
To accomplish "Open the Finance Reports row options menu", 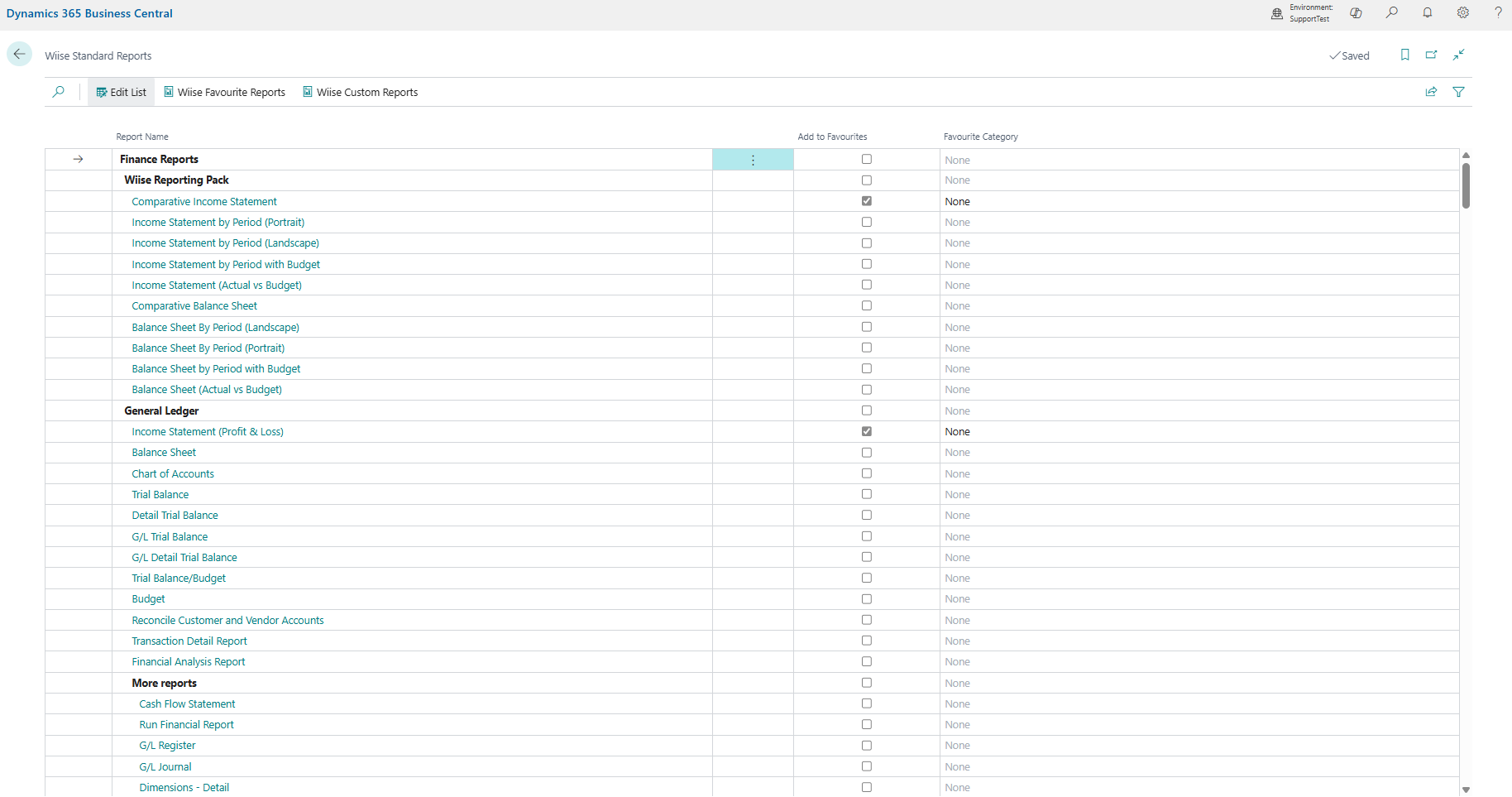I will 753,160.
